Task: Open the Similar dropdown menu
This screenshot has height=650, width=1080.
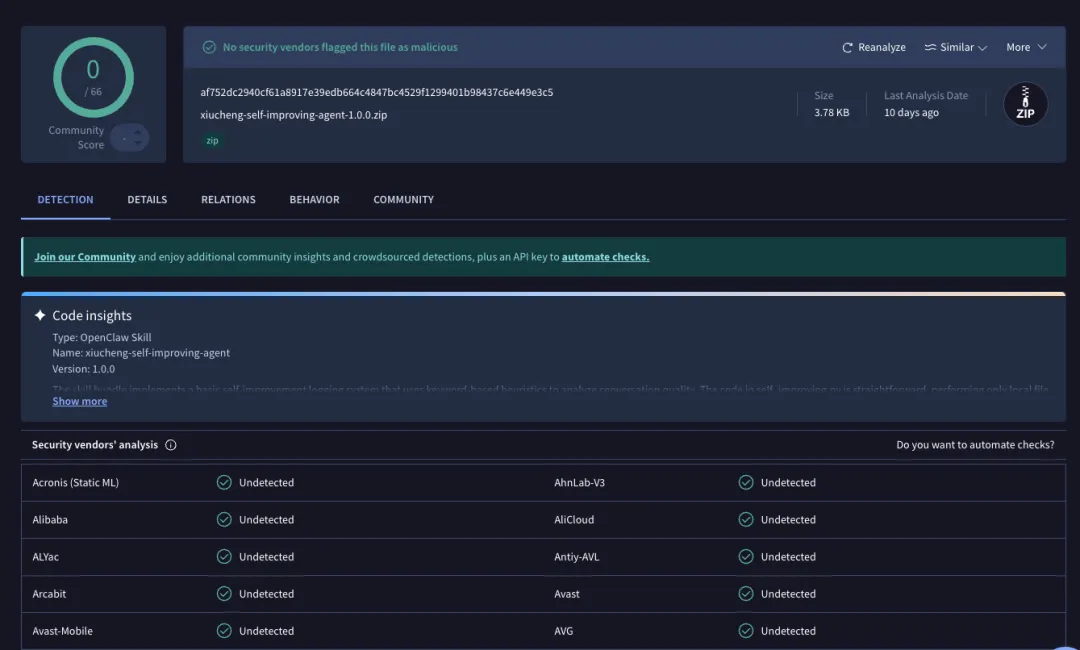Action: coord(956,48)
